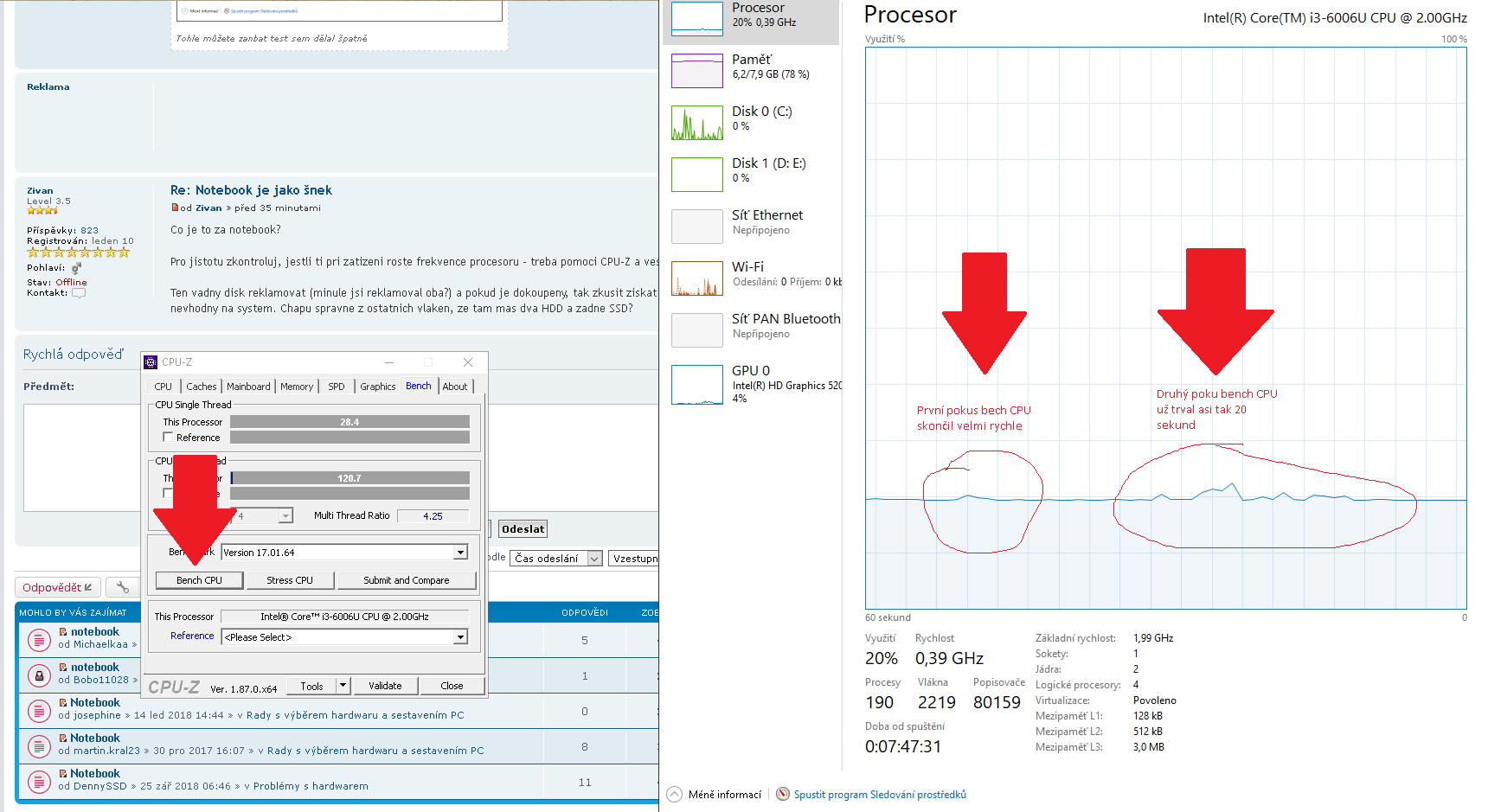Screen dimensions: 1488x812
Task: Open 'Problémy s hardwarem' forum link
Action: pyautogui.click(x=311, y=786)
